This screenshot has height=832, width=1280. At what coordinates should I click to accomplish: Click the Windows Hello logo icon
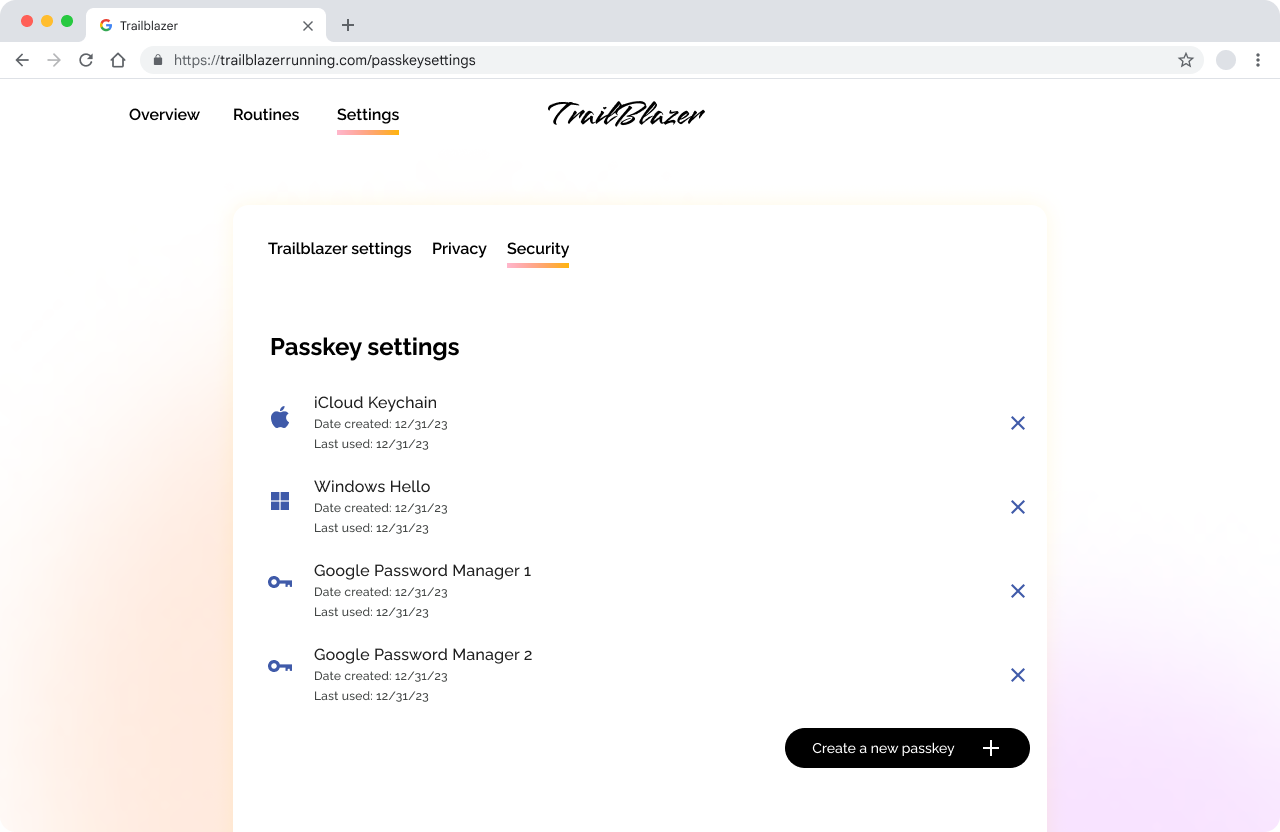(280, 501)
